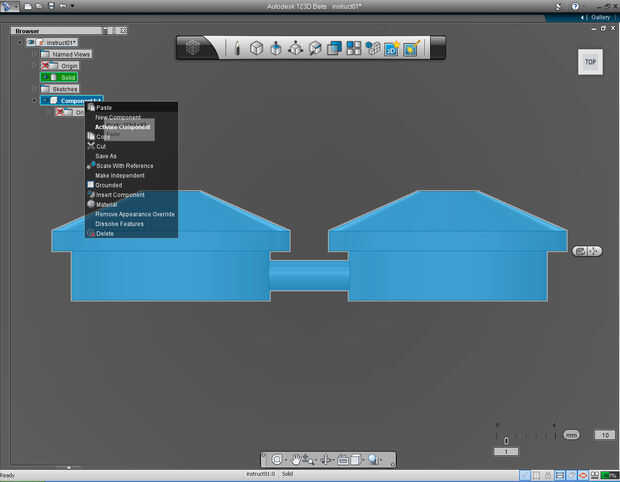Click the communication icon left of Help
The image size is (620, 482).
pyautogui.click(x=558, y=6)
